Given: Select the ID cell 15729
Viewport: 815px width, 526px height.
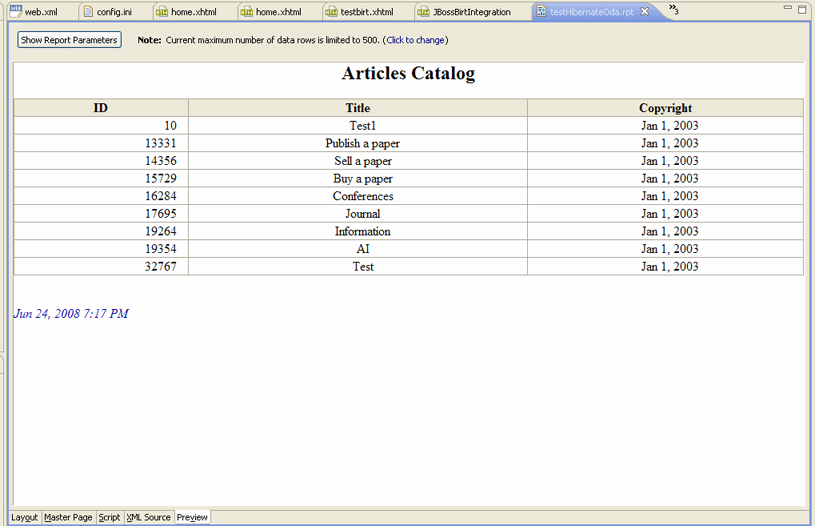Looking at the screenshot, I should (101, 178).
